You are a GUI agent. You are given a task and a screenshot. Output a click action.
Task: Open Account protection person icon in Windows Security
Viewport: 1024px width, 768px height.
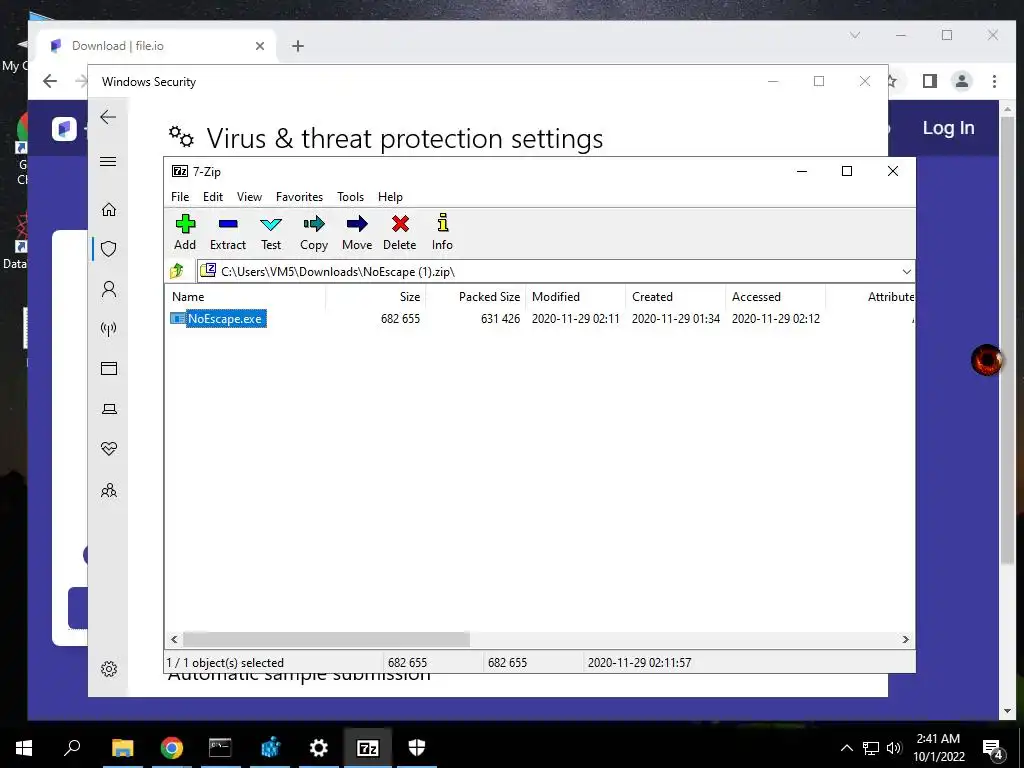pyautogui.click(x=109, y=289)
